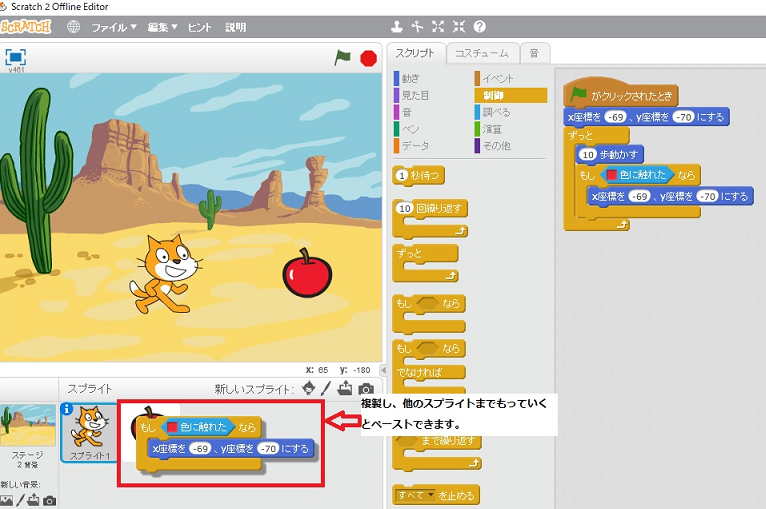The width and height of the screenshot is (766, 509).
Task: Open the globe language menu
Action: 73,26
